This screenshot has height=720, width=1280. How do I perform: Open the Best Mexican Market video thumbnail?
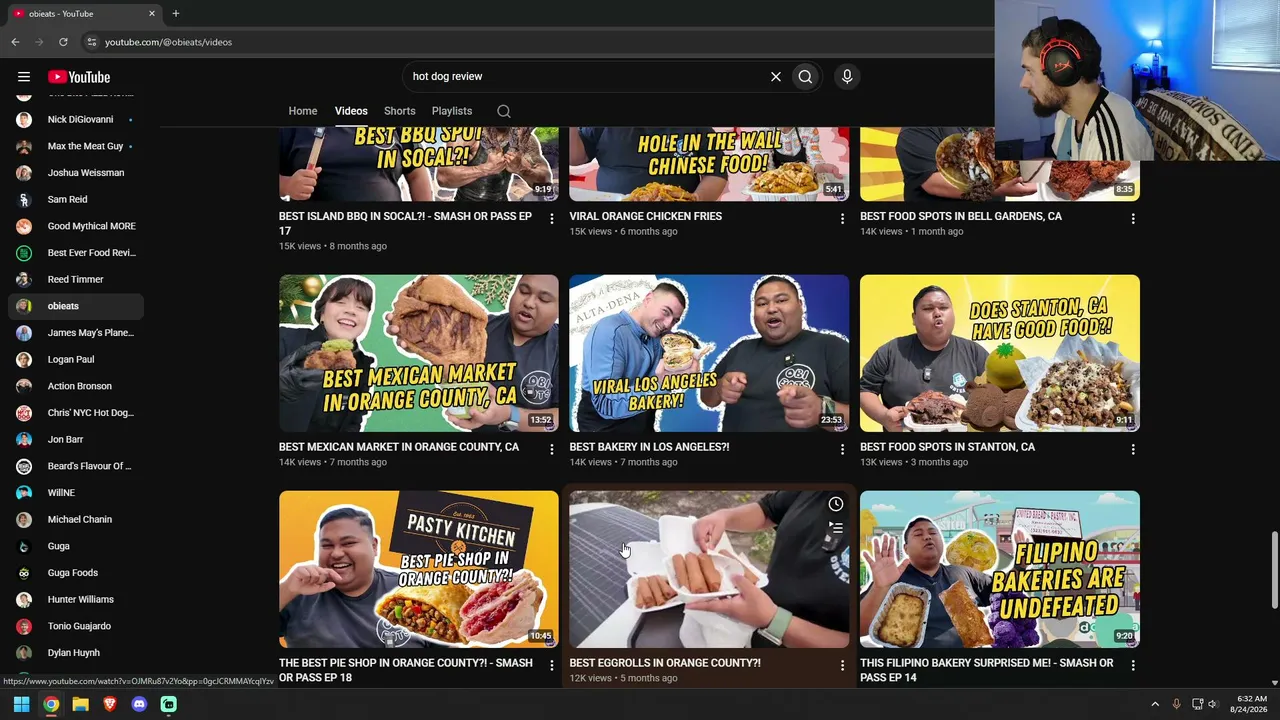point(419,353)
